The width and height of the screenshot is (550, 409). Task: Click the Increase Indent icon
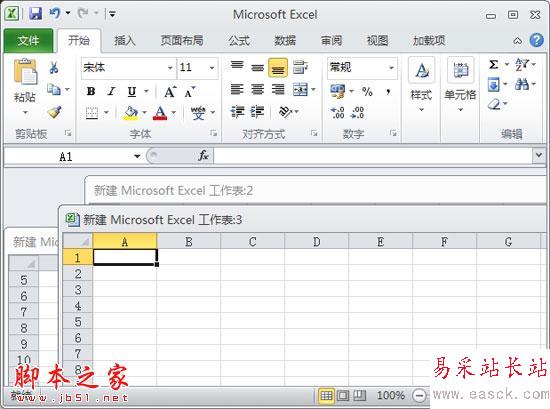pos(257,112)
